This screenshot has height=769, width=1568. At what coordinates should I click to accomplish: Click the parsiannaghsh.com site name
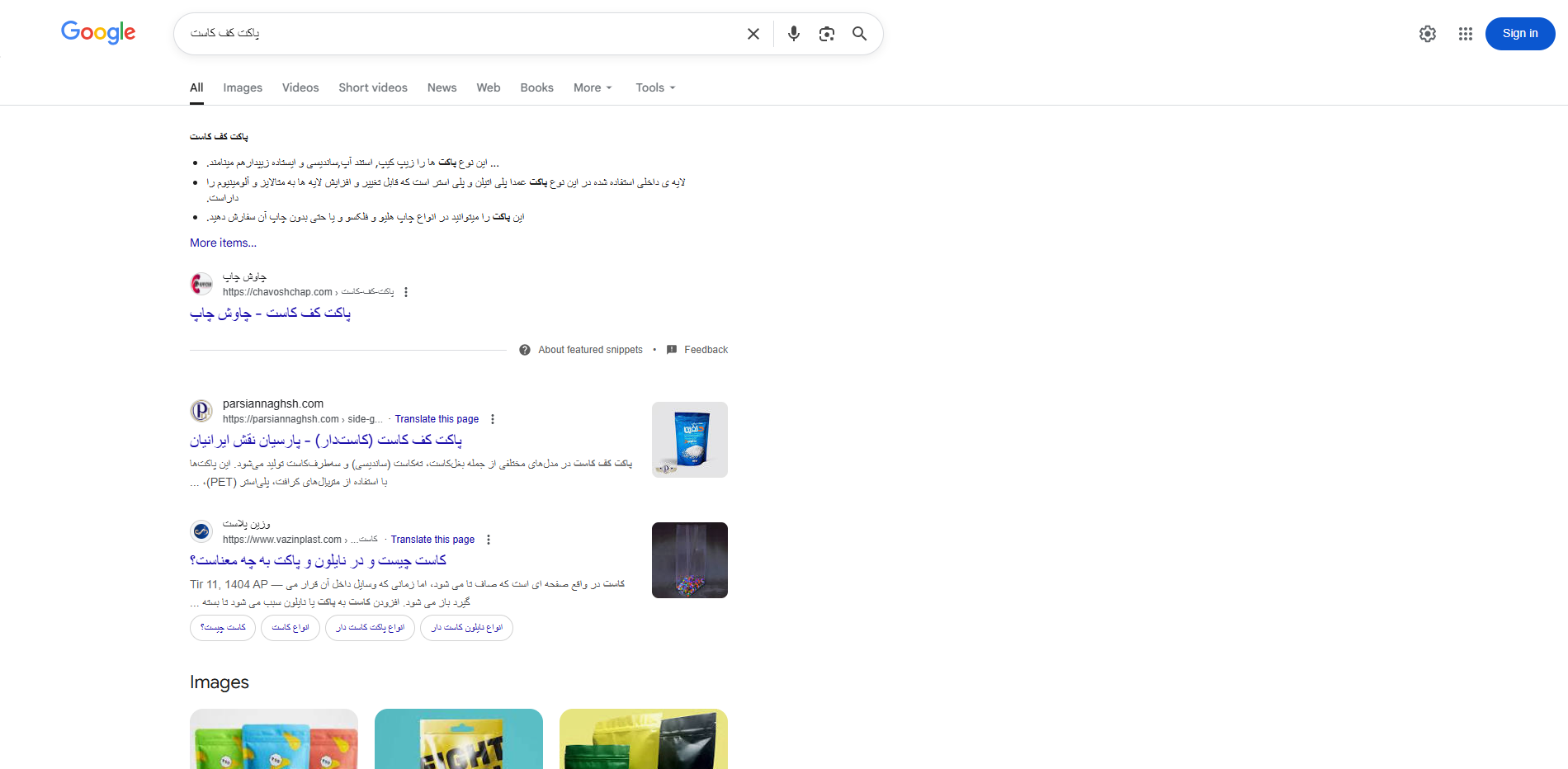pyautogui.click(x=273, y=403)
